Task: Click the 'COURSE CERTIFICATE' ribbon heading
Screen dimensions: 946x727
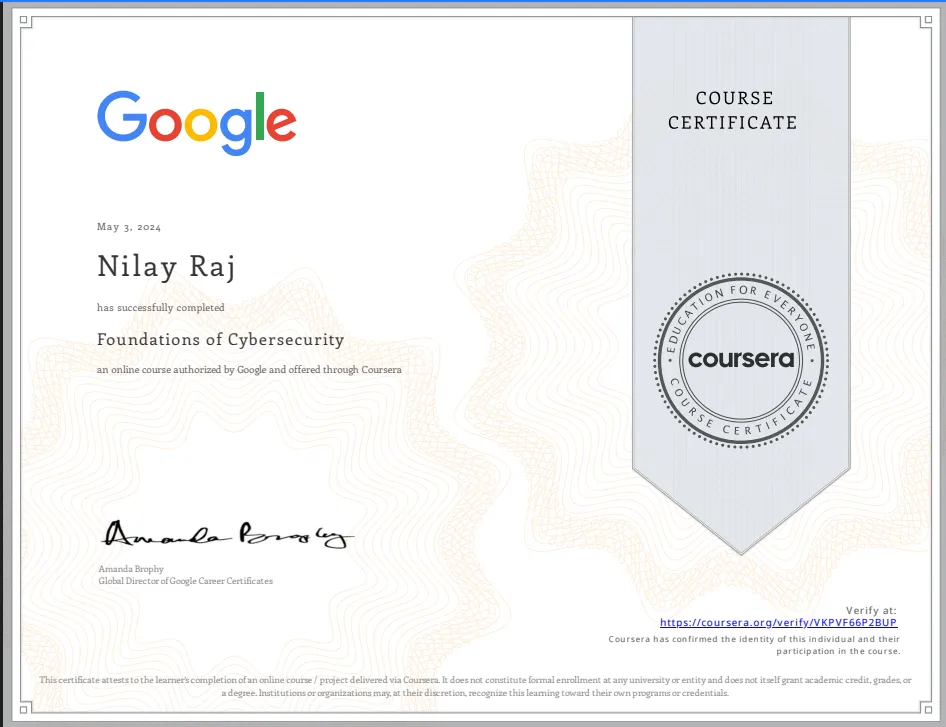Action: (x=733, y=110)
